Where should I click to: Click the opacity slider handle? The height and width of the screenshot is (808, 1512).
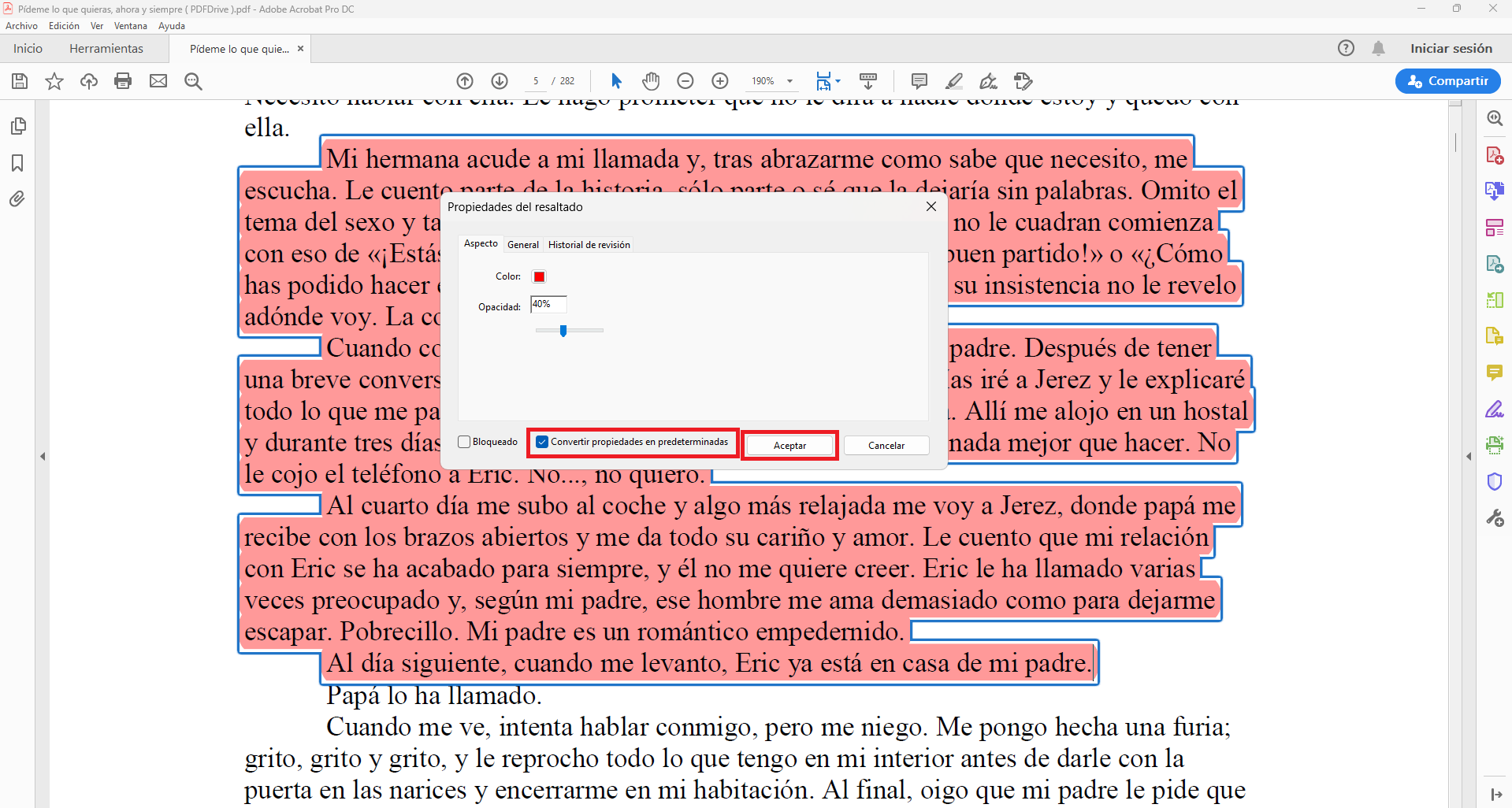point(563,331)
